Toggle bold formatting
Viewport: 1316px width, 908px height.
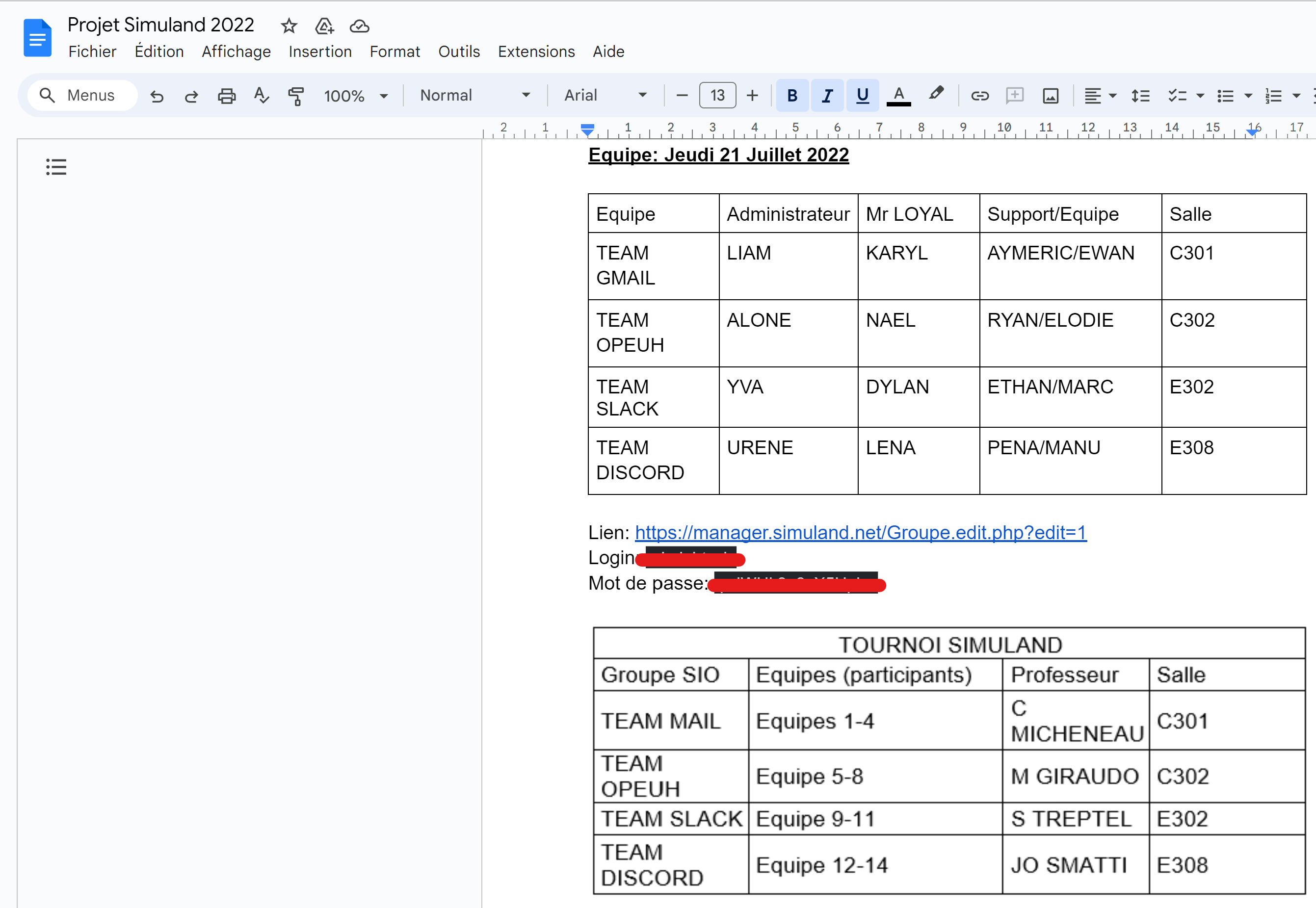click(x=792, y=96)
